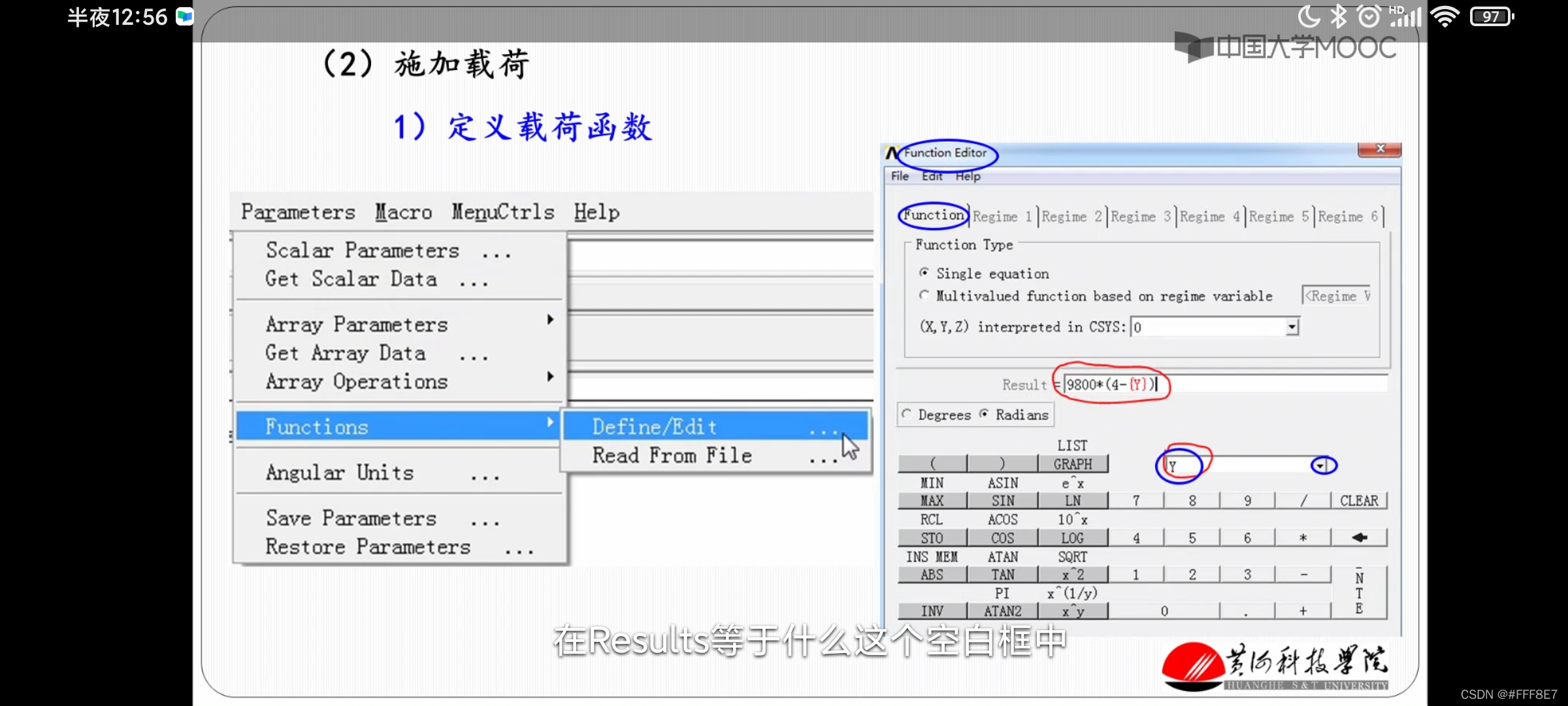1568x706 pixels.
Task: Click the plus key on keypad
Action: click(x=1303, y=611)
